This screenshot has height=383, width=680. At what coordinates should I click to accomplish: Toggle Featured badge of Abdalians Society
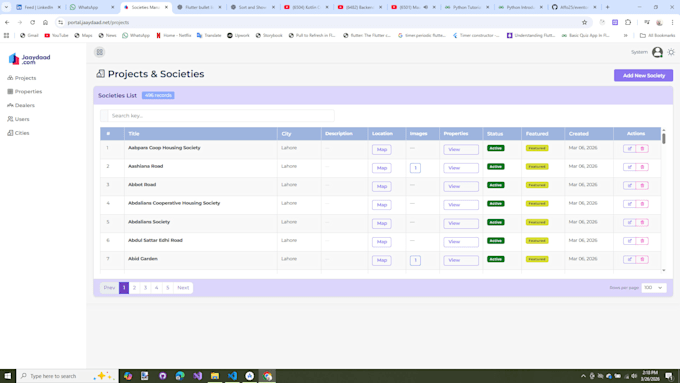(x=537, y=222)
